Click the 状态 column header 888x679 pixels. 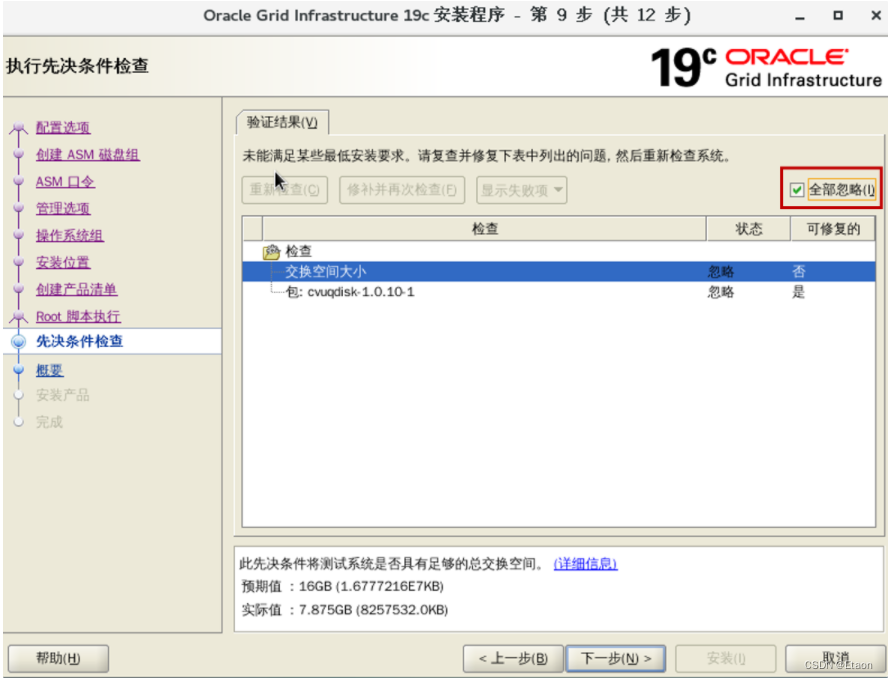(x=748, y=229)
